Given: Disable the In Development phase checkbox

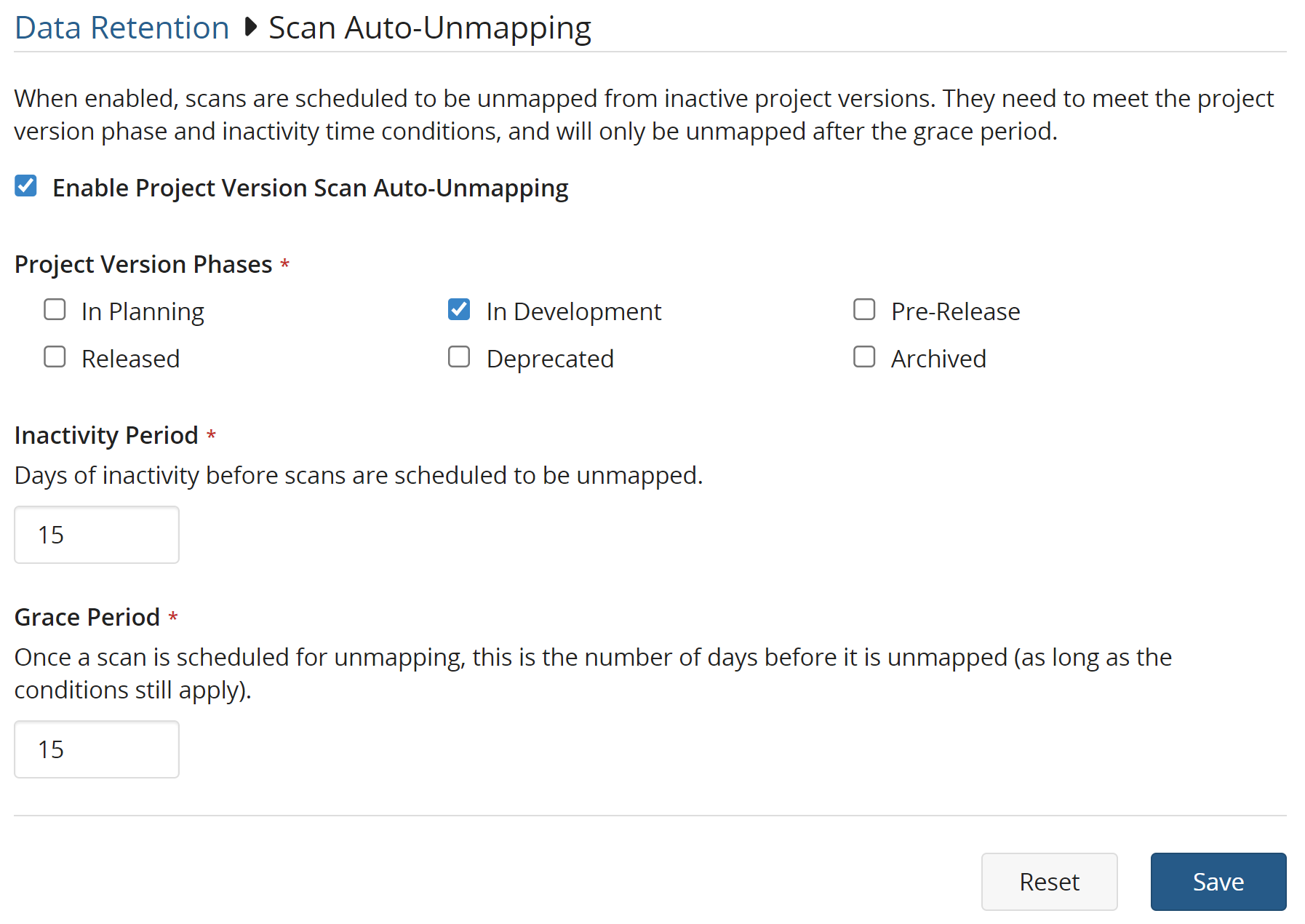Looking at the screenshot, I should [x=459, y=310].
